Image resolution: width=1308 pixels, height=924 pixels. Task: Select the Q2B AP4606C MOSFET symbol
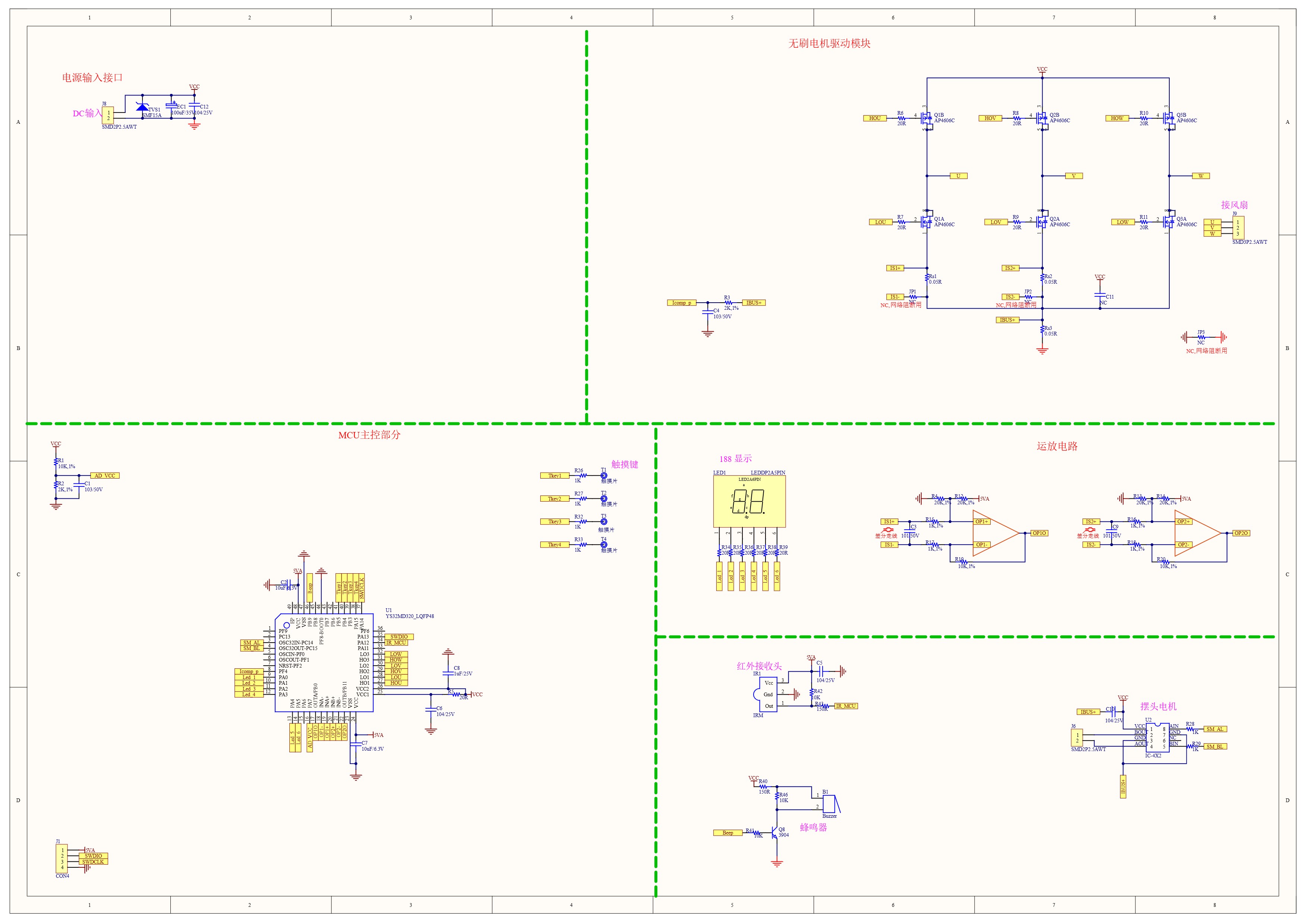pyautogui.click(x=1043, y=119)
